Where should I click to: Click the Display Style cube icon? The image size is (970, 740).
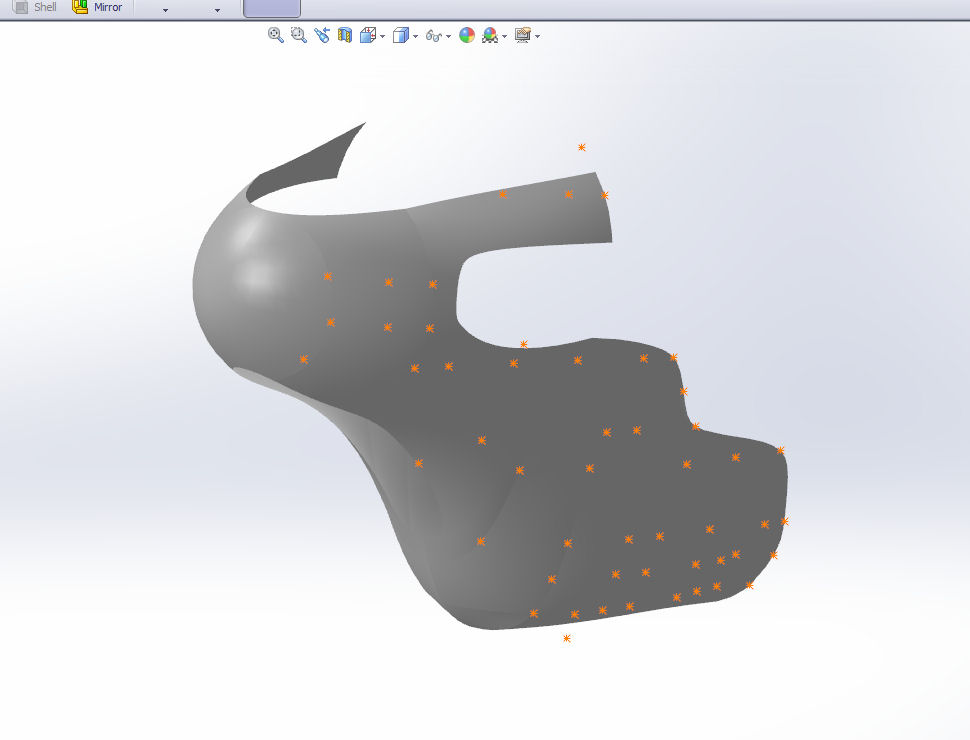pos(400,35)
